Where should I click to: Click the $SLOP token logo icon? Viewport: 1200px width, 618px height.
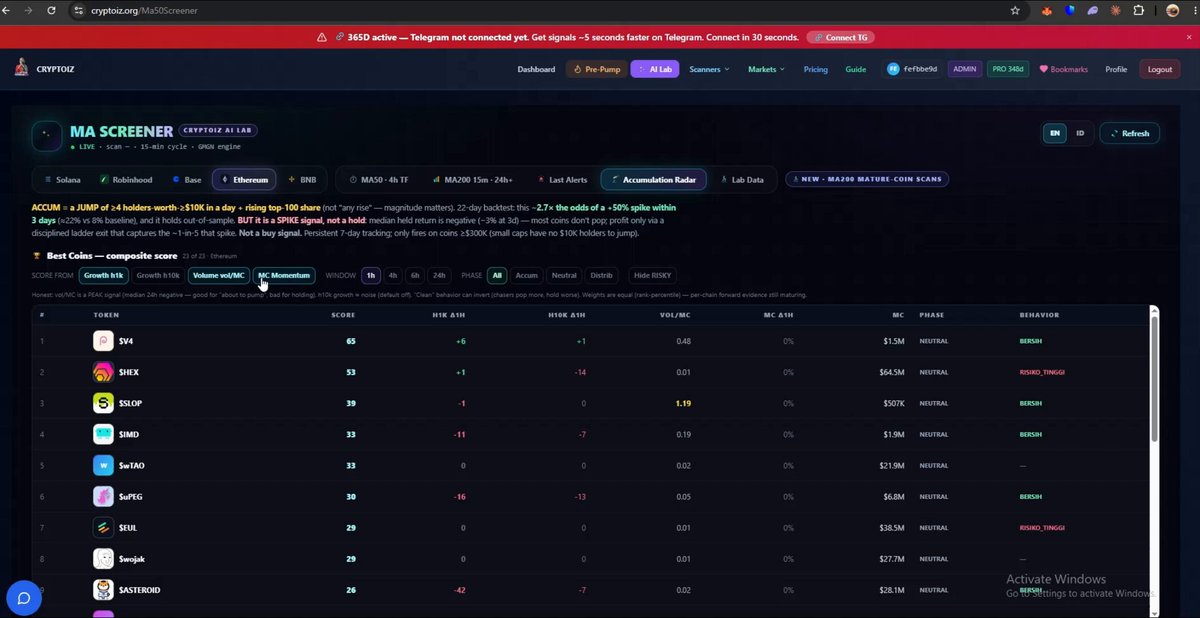pos(104,403)
